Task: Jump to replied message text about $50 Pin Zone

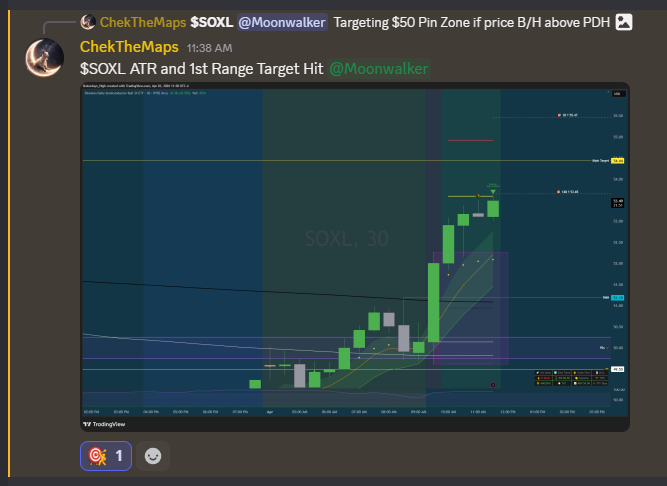Action: tap(472, 22)
